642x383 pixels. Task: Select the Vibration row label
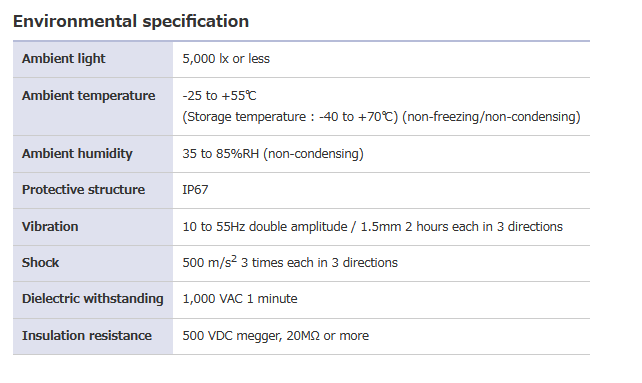pyautogui.click(x=50, y=227)
